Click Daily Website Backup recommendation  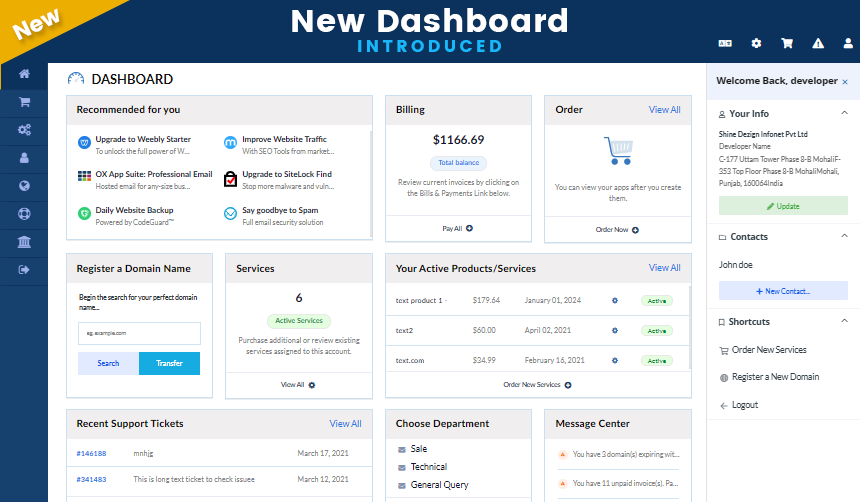tap(134, 210)
